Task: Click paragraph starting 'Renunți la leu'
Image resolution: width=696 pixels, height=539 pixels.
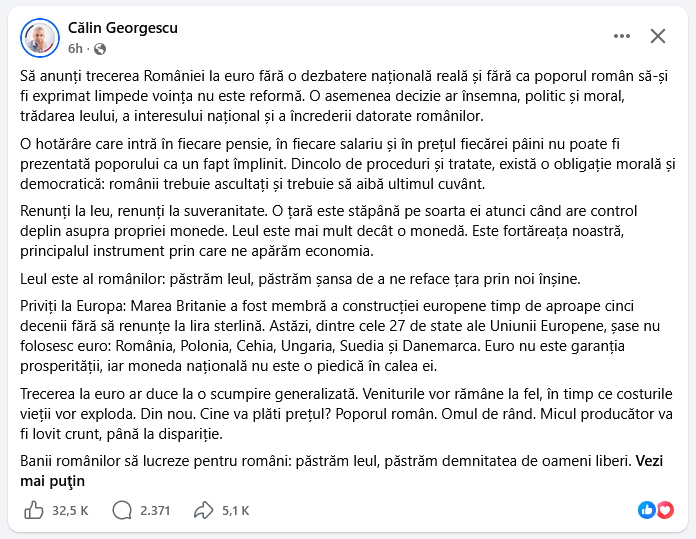Action: [x=328, y=231]
